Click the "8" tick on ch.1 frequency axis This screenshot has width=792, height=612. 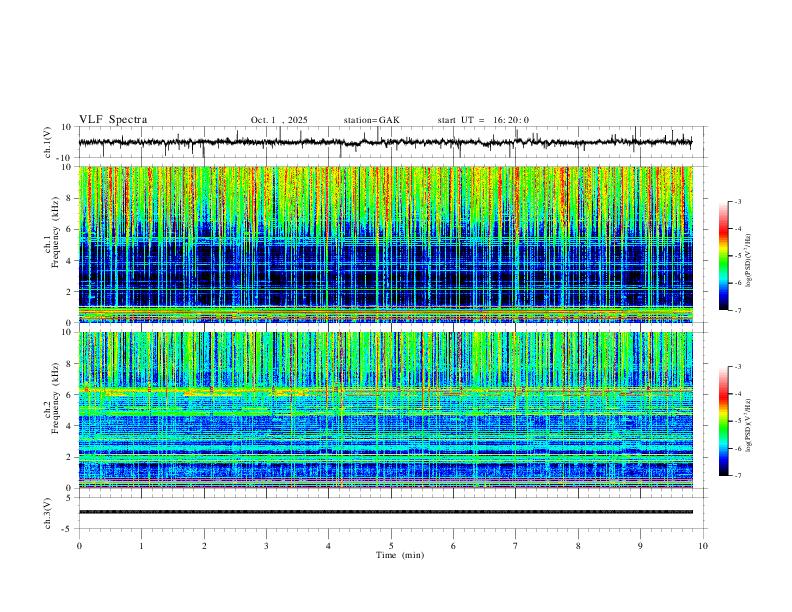tap(70, 198)
